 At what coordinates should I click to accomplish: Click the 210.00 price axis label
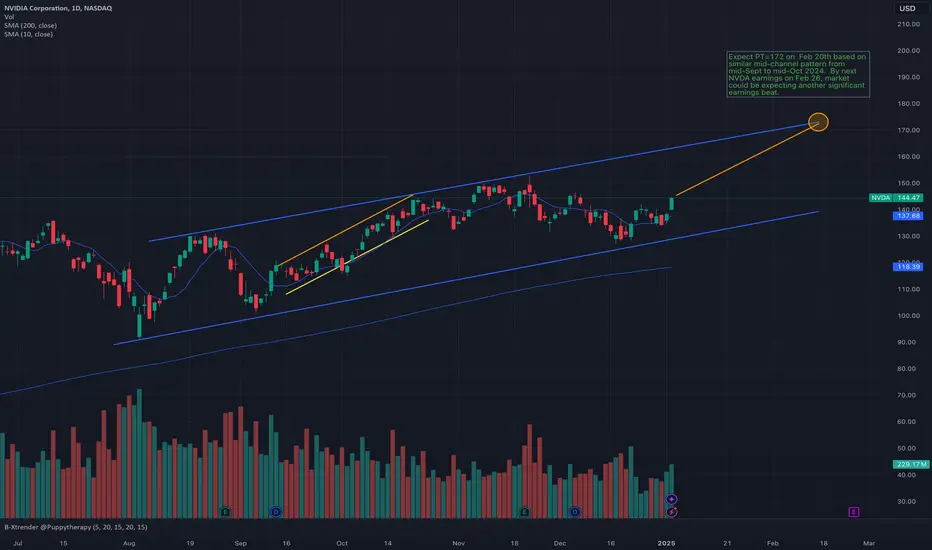pyautogui.click(x=908, y=24)
